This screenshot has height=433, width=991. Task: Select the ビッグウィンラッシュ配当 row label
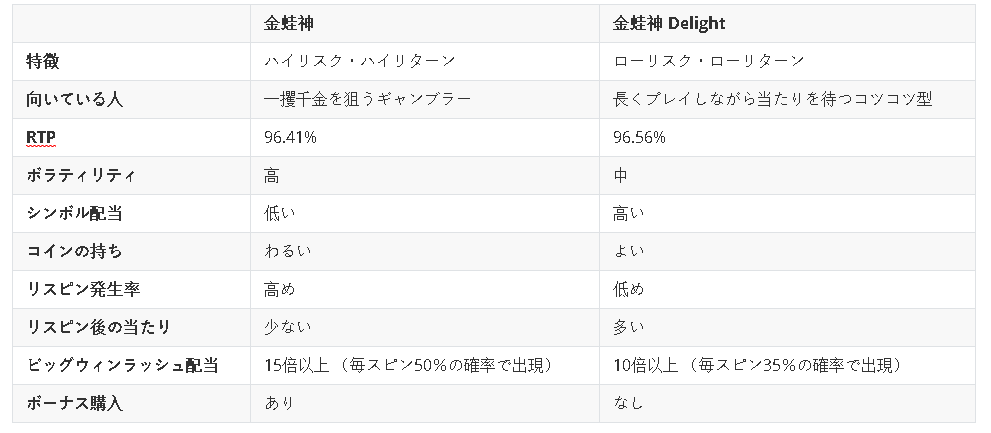tap(122, 365)
